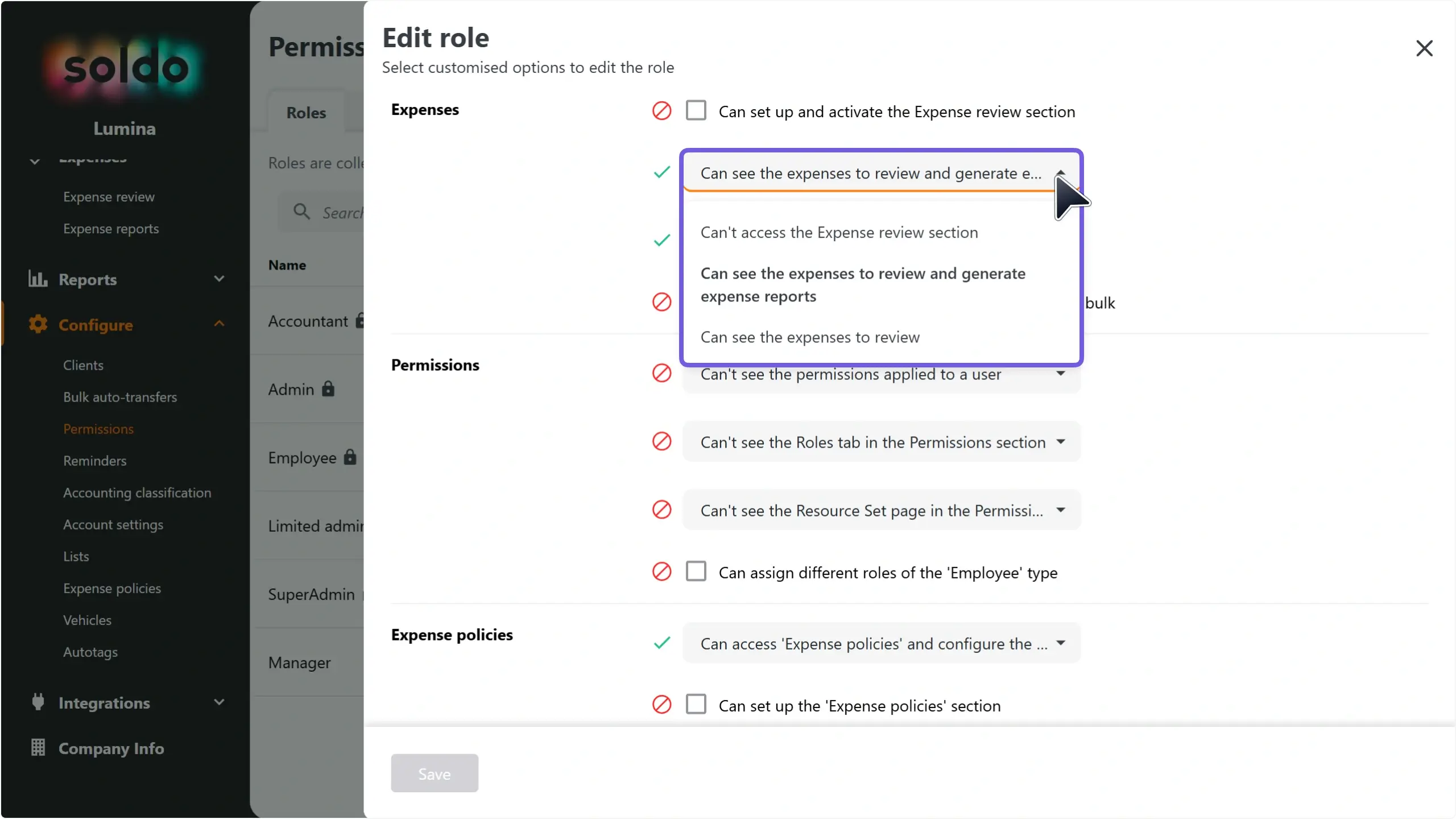Viewport: 1456px width, 819px height.
Task: Click prohibited icon beside assign Employee roles
Action: pos(661,572)
